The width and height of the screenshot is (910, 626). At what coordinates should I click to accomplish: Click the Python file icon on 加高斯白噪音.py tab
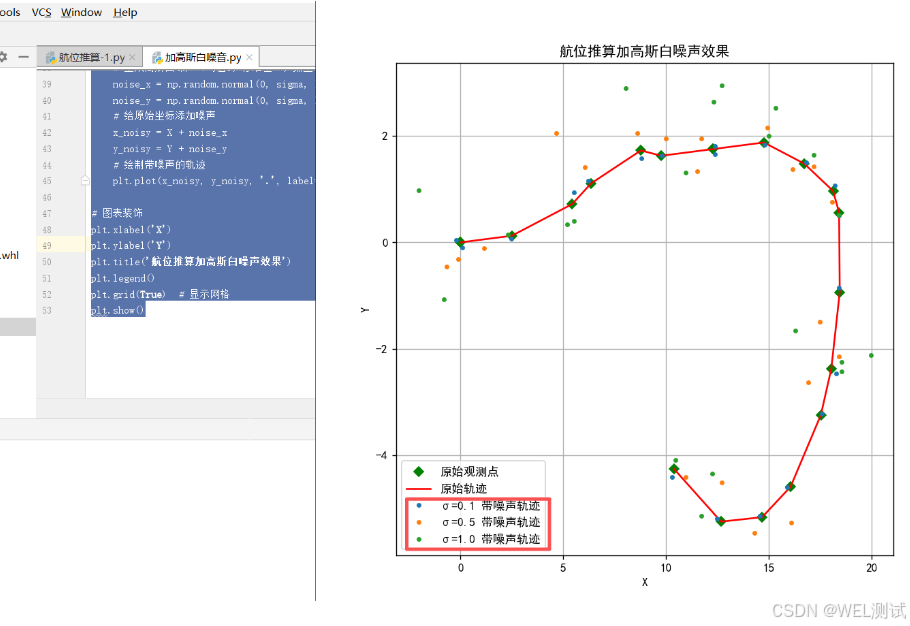(157, 57)
